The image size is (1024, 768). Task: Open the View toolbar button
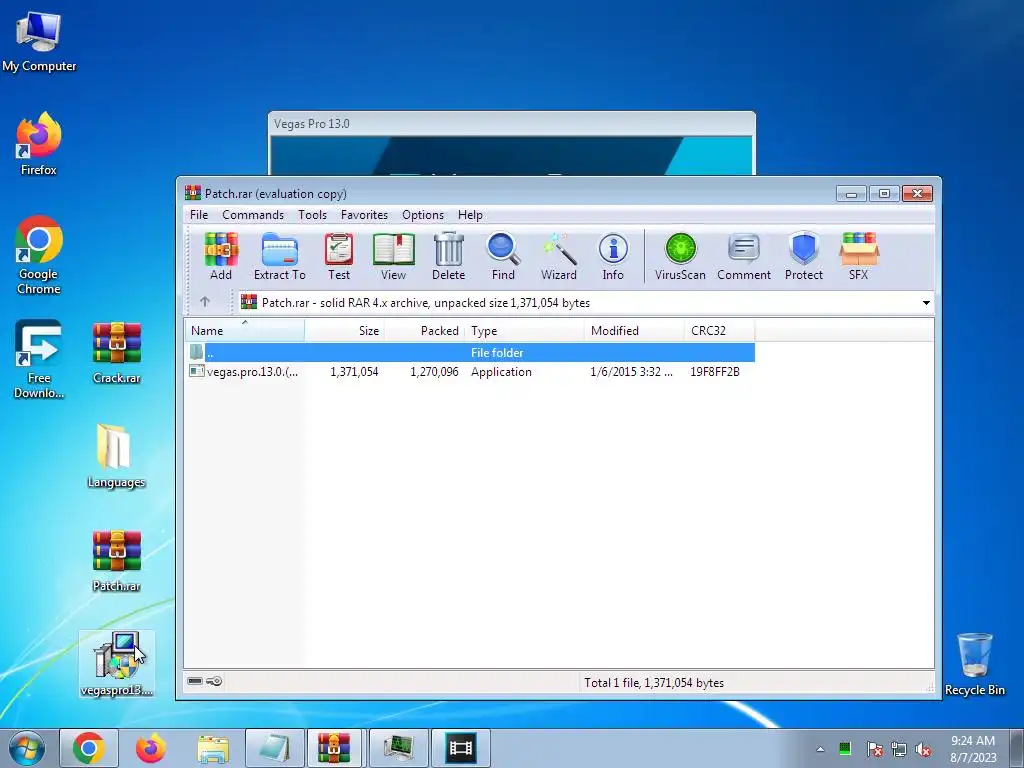393,256
